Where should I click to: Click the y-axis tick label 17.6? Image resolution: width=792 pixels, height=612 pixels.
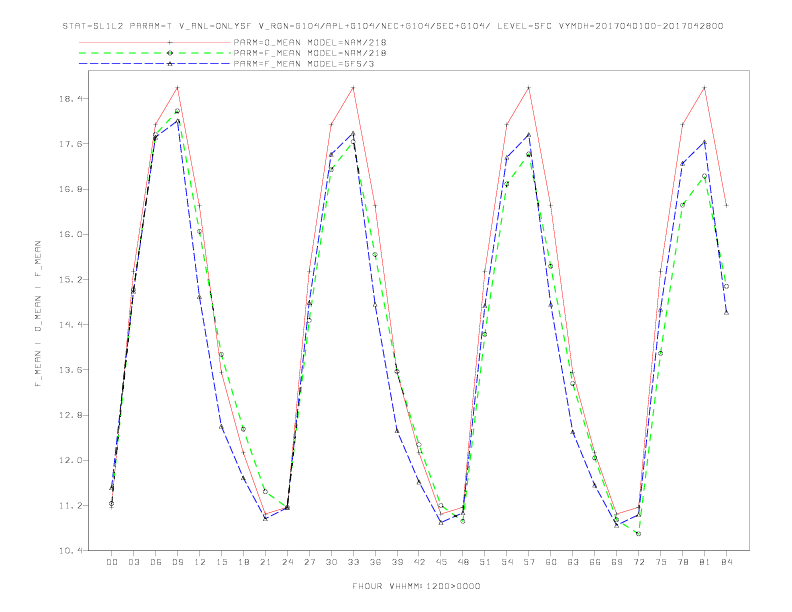click(69, 144)
